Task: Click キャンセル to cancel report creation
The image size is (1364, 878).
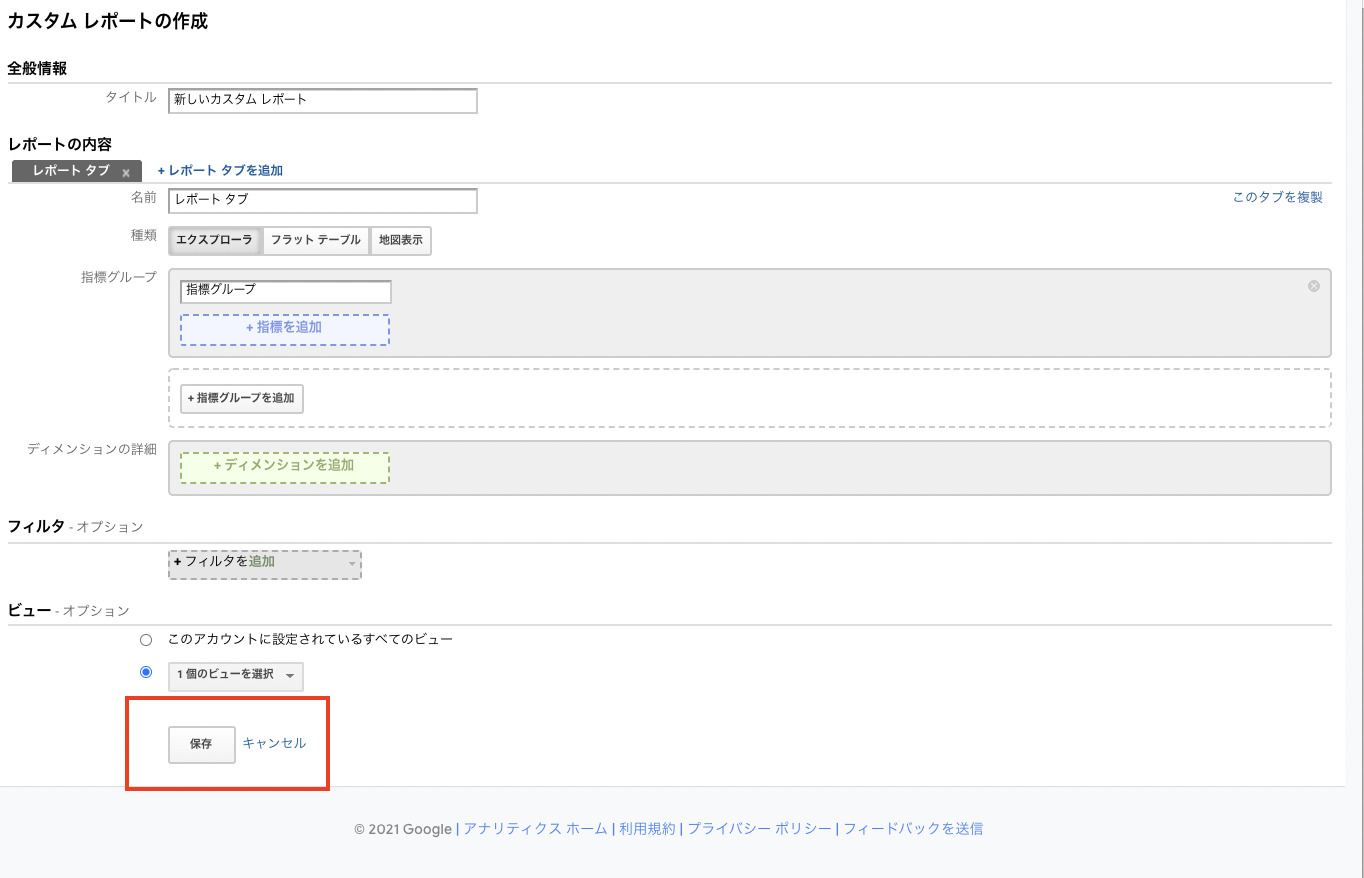Action: (273, 743)
